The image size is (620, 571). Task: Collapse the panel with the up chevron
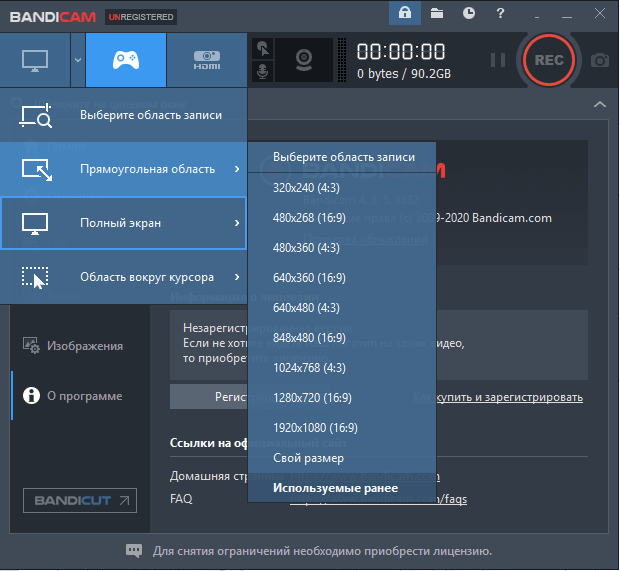600,104
